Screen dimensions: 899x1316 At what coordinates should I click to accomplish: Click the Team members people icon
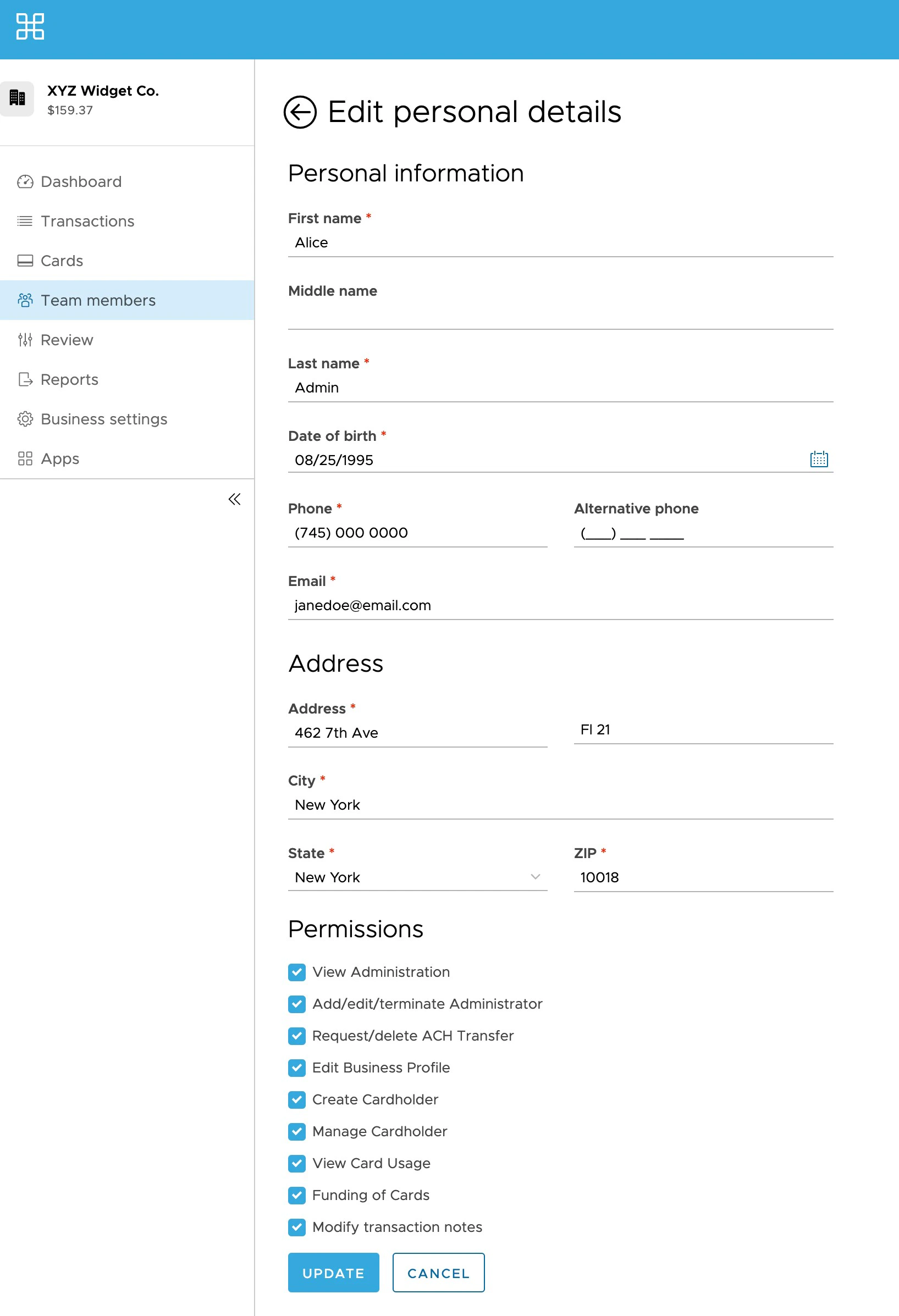(x=25, y=300)
